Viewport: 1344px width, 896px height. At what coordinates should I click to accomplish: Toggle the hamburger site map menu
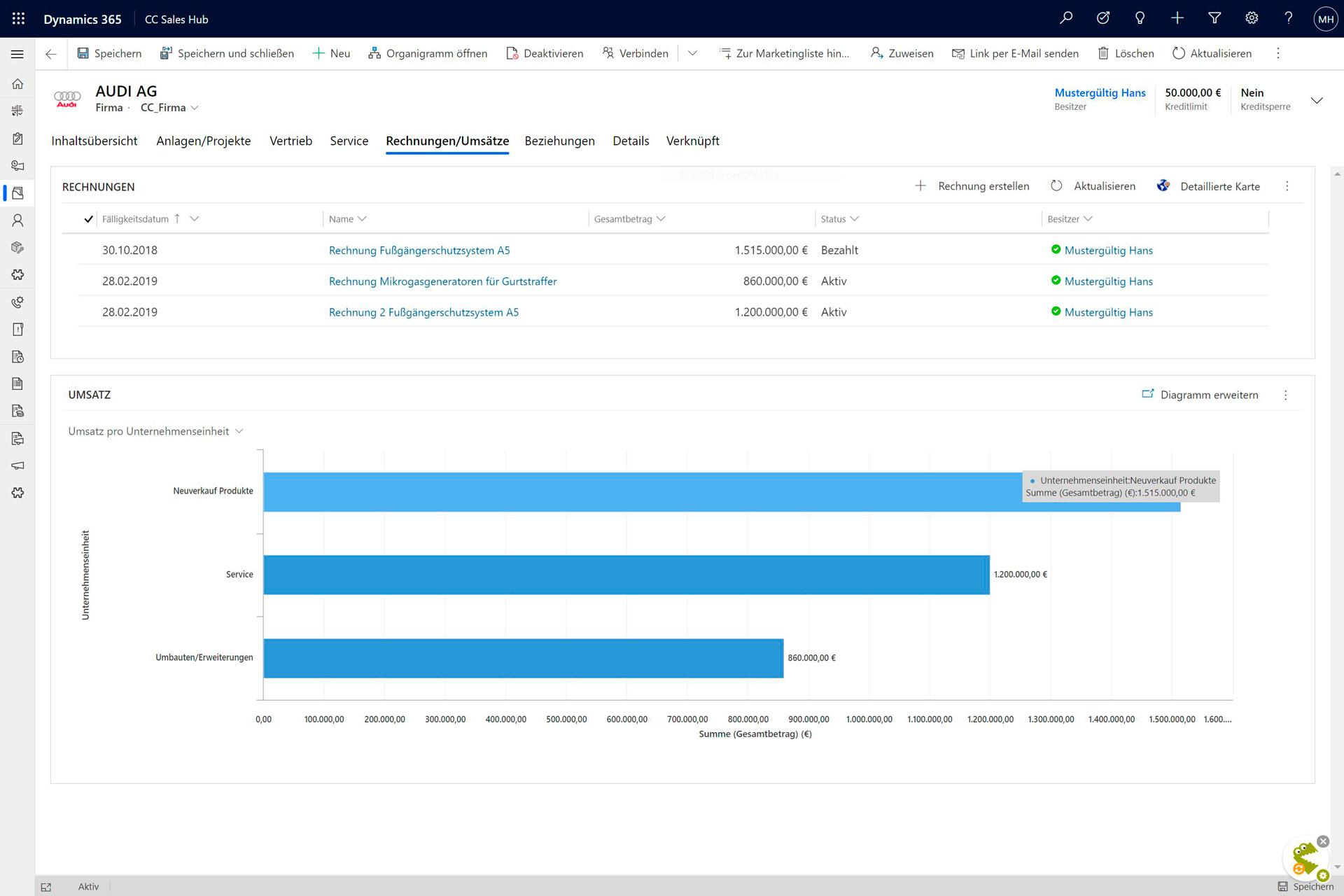coord(17,54)
